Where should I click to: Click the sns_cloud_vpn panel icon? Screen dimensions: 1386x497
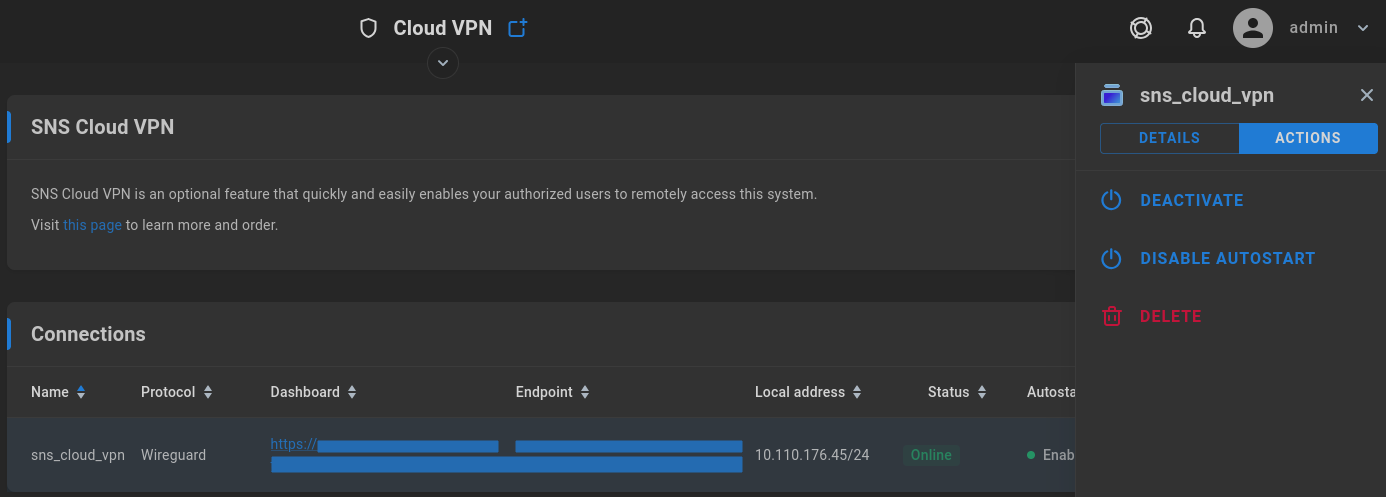click(x=1112, y=95)
